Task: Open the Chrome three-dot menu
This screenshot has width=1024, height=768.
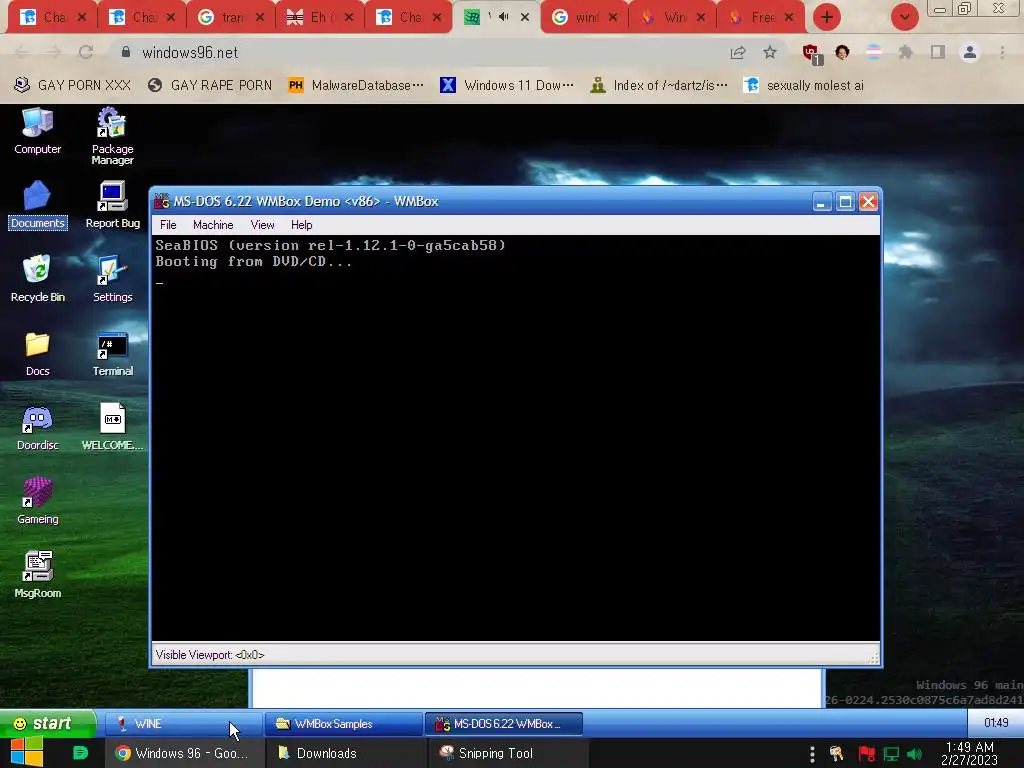Action: point(1002,52)
